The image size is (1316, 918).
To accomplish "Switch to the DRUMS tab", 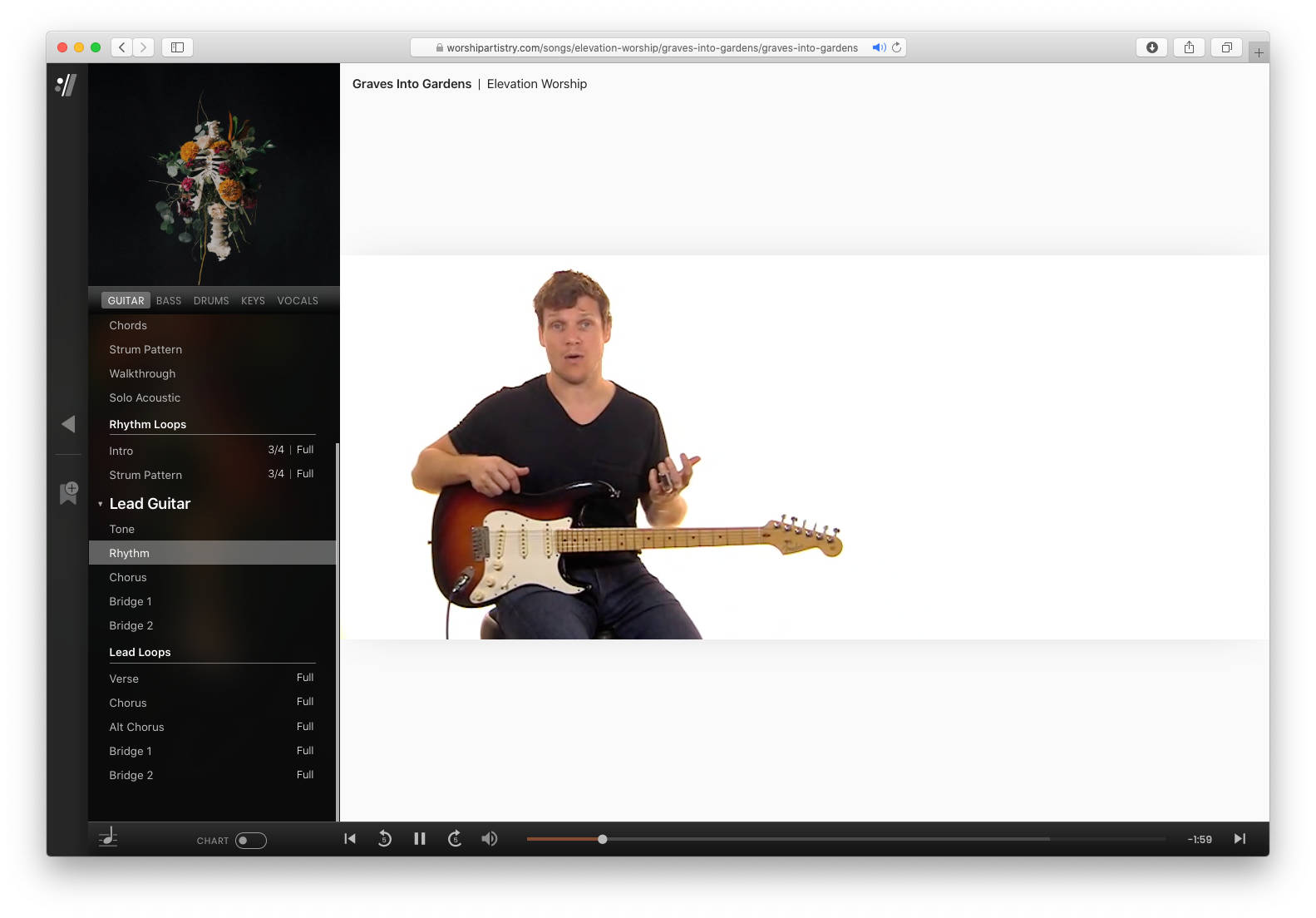I will pos(211,301).
